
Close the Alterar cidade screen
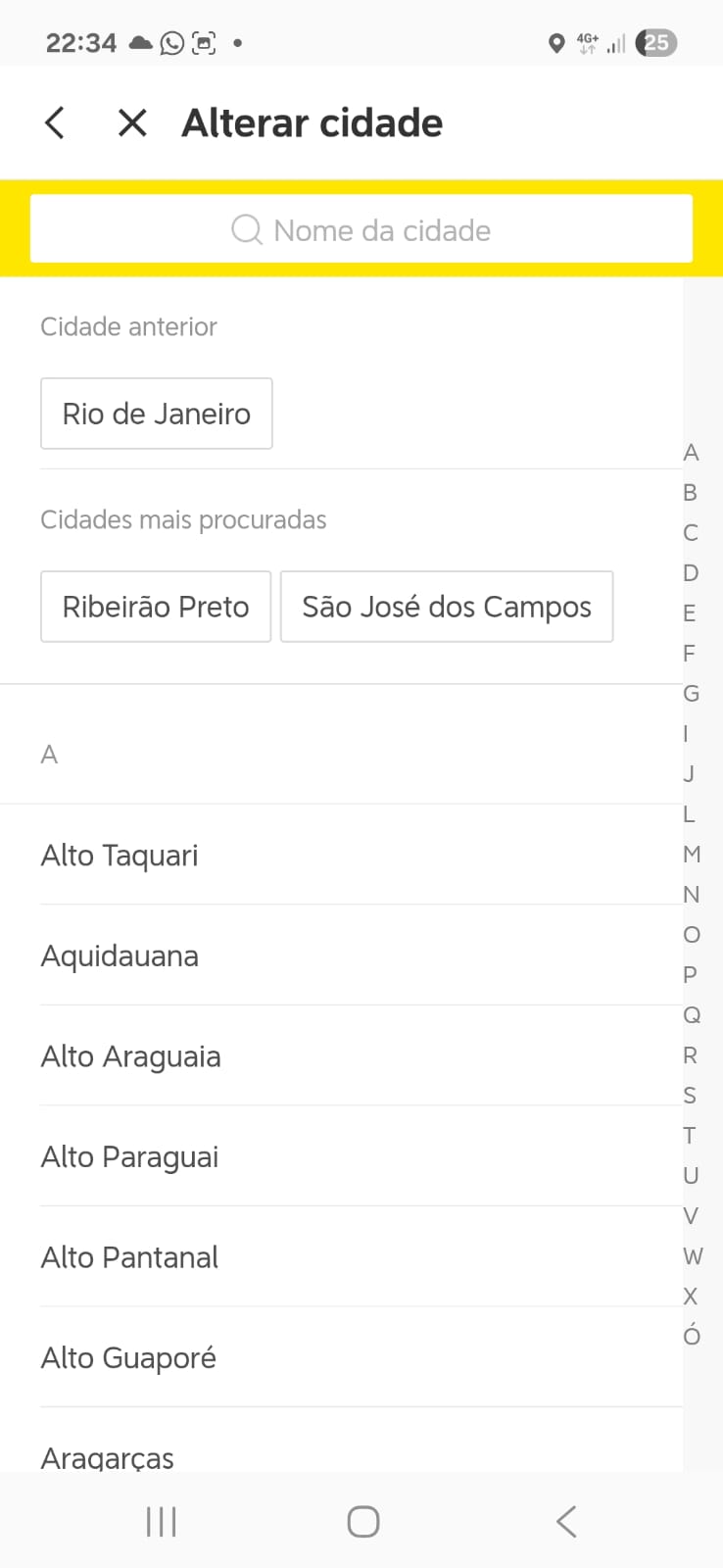click(132, 123)
